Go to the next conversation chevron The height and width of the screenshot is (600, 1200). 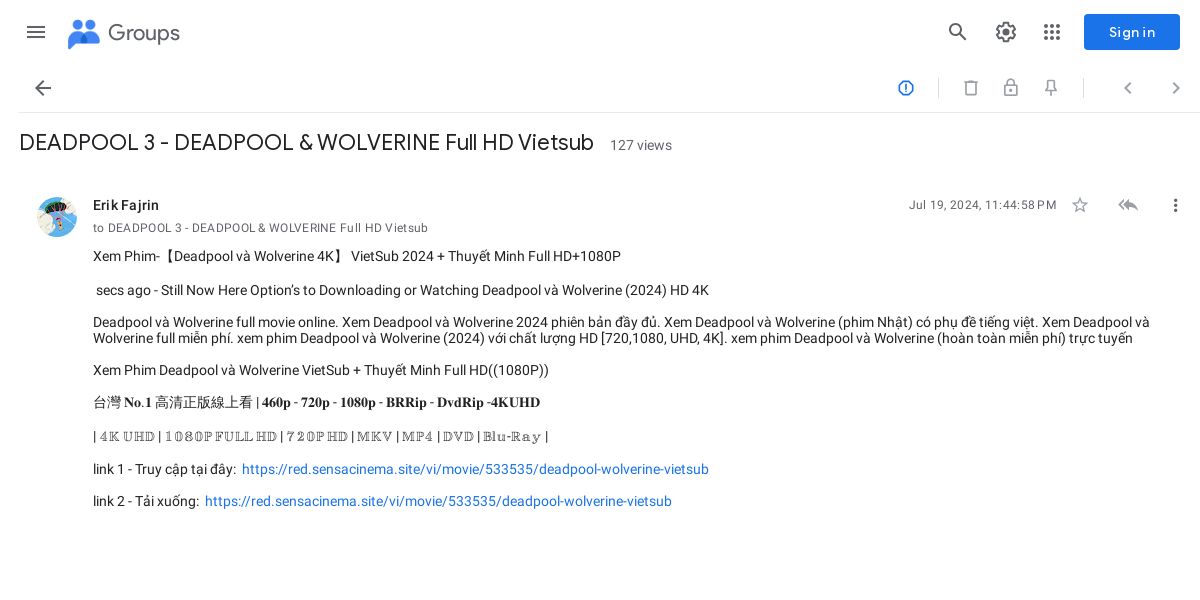[1176, 88]
